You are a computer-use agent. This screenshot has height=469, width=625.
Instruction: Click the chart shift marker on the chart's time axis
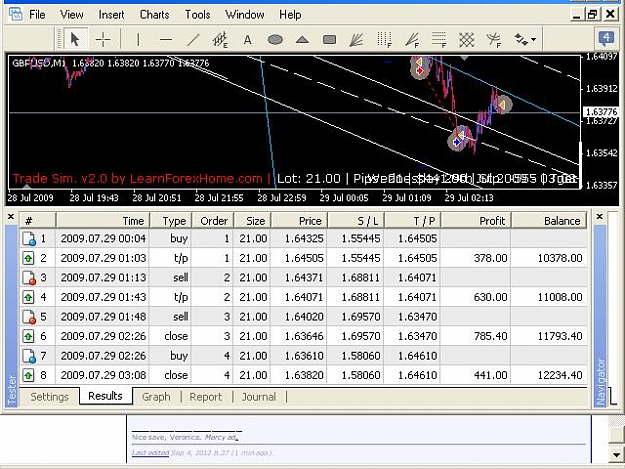click(26, 186)
